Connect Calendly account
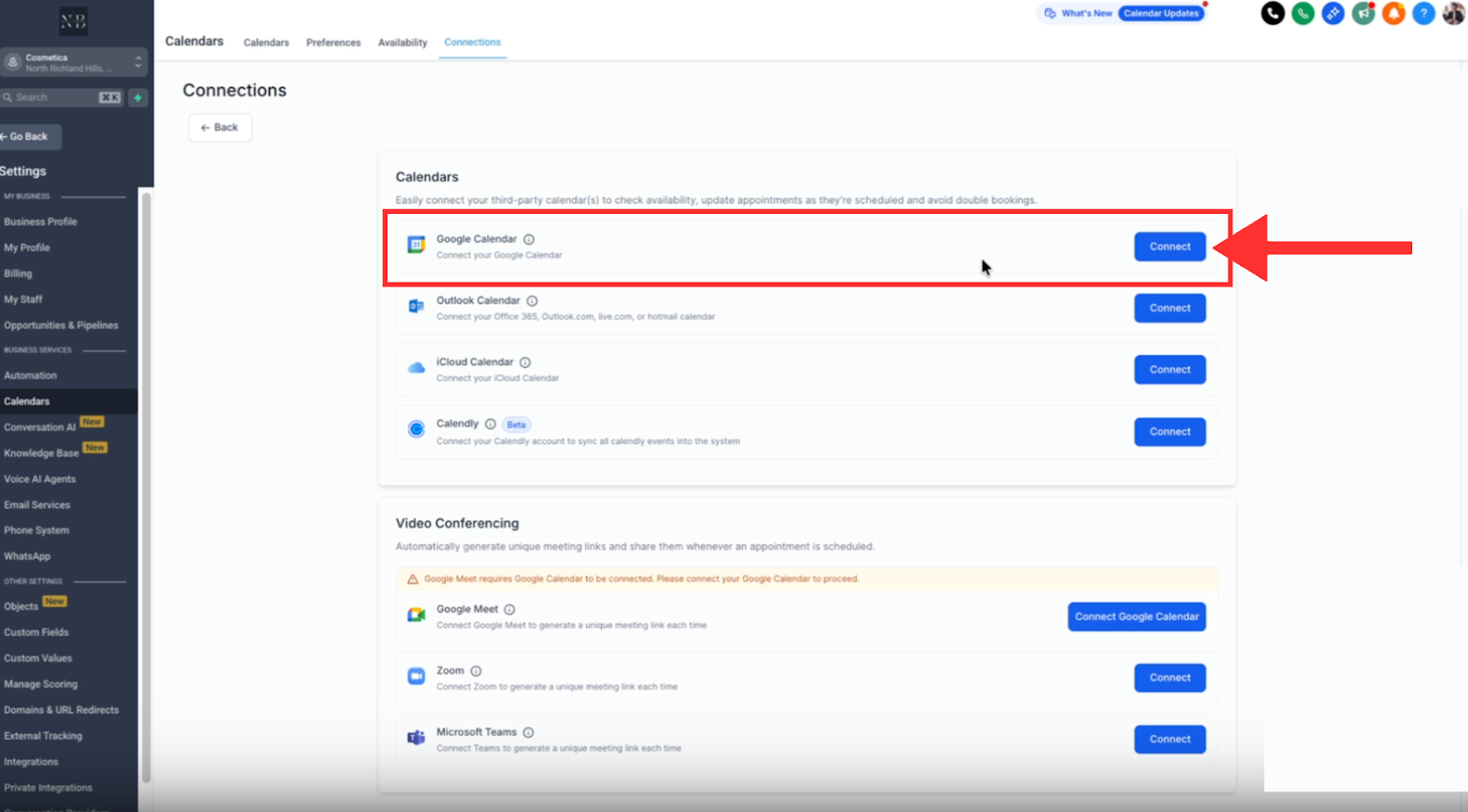 click(1170, 431)
